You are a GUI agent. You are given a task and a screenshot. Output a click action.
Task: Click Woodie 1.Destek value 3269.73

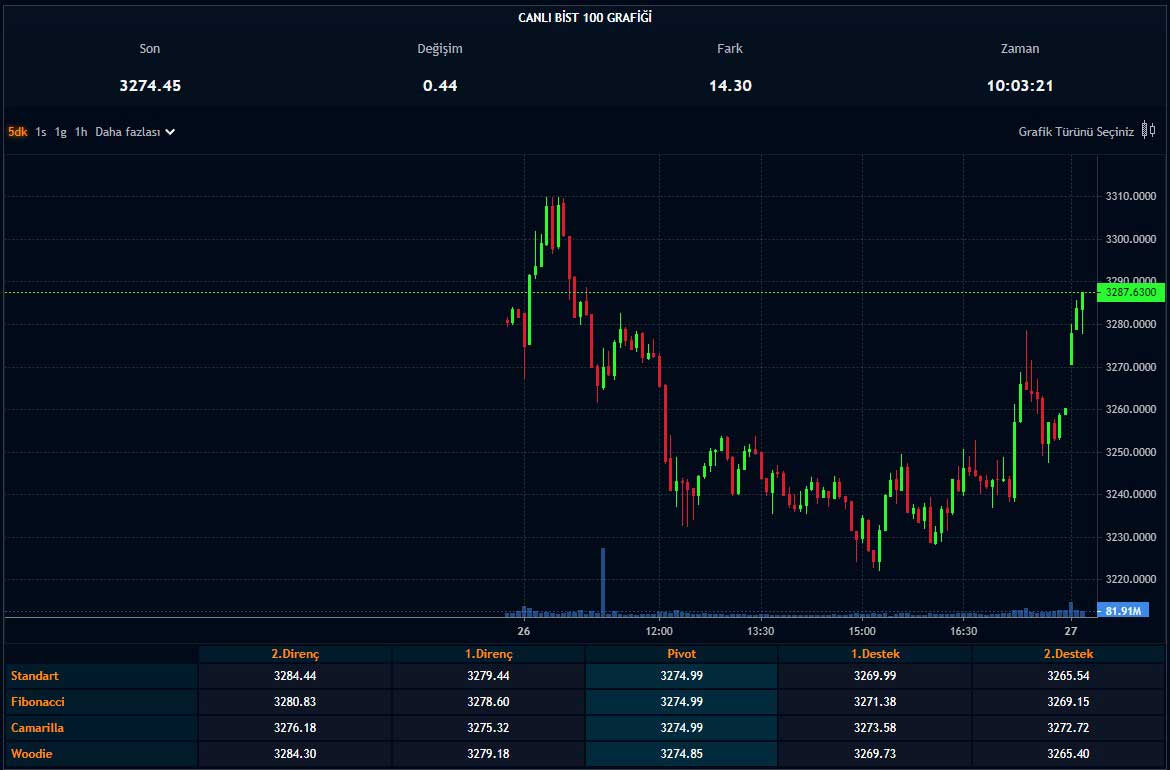(875, 754)
